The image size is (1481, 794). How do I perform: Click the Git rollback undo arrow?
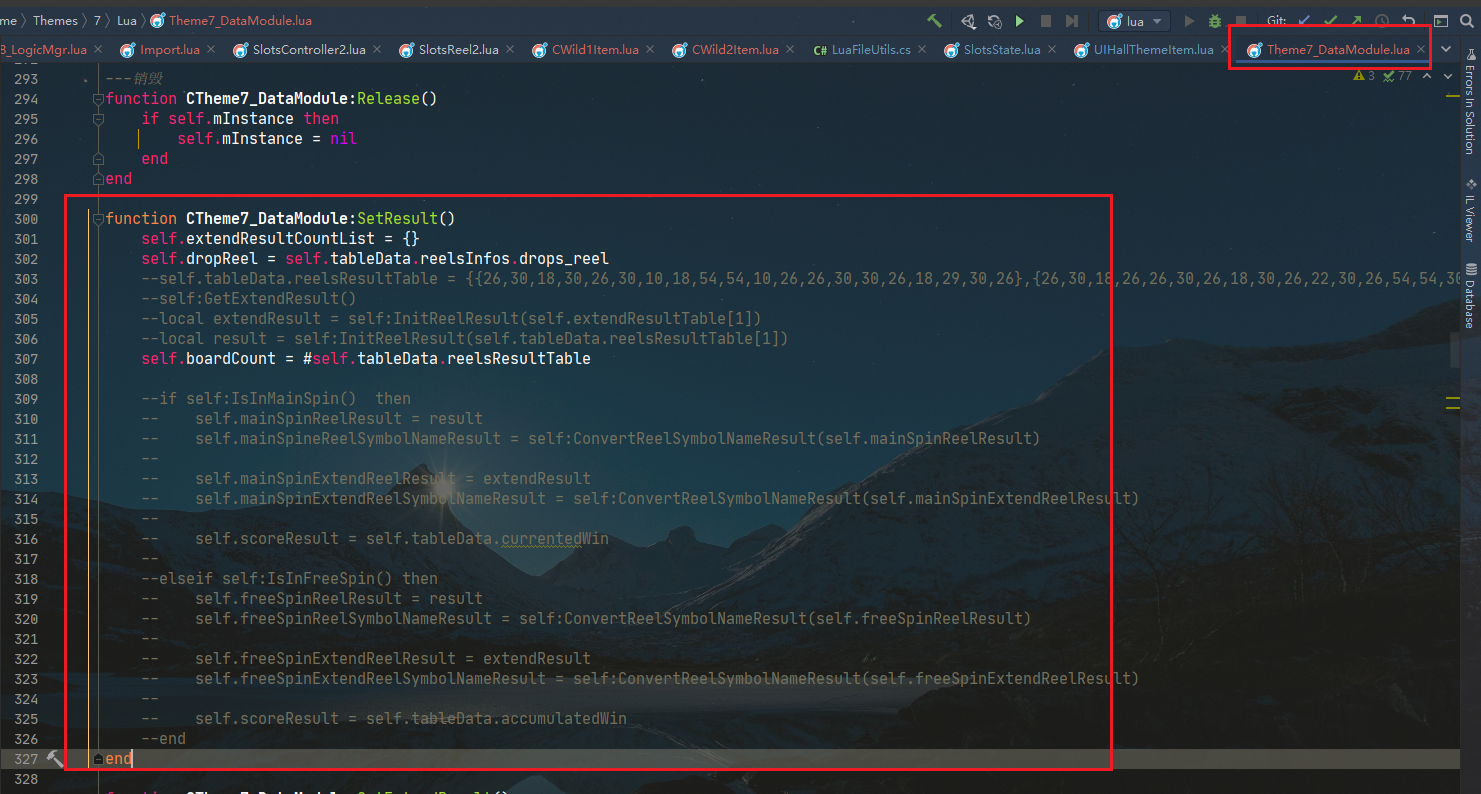pos(1409,21)
